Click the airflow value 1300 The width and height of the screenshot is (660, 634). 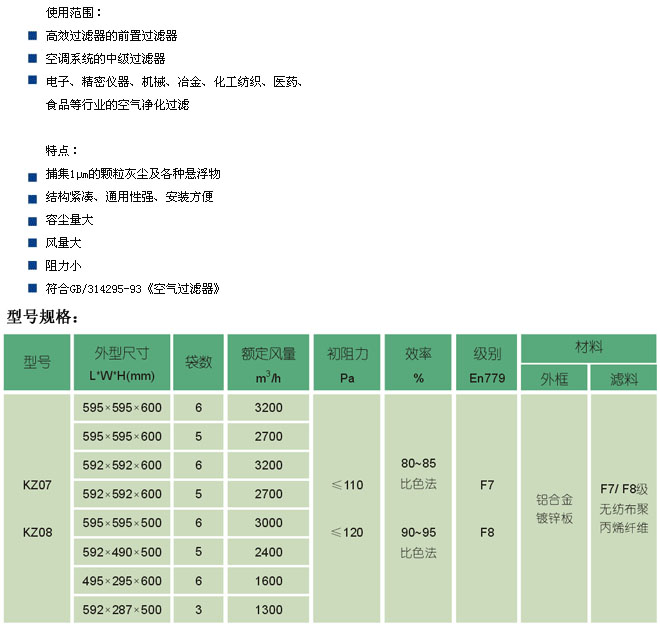pyautogui.click(x=269, y=610)
